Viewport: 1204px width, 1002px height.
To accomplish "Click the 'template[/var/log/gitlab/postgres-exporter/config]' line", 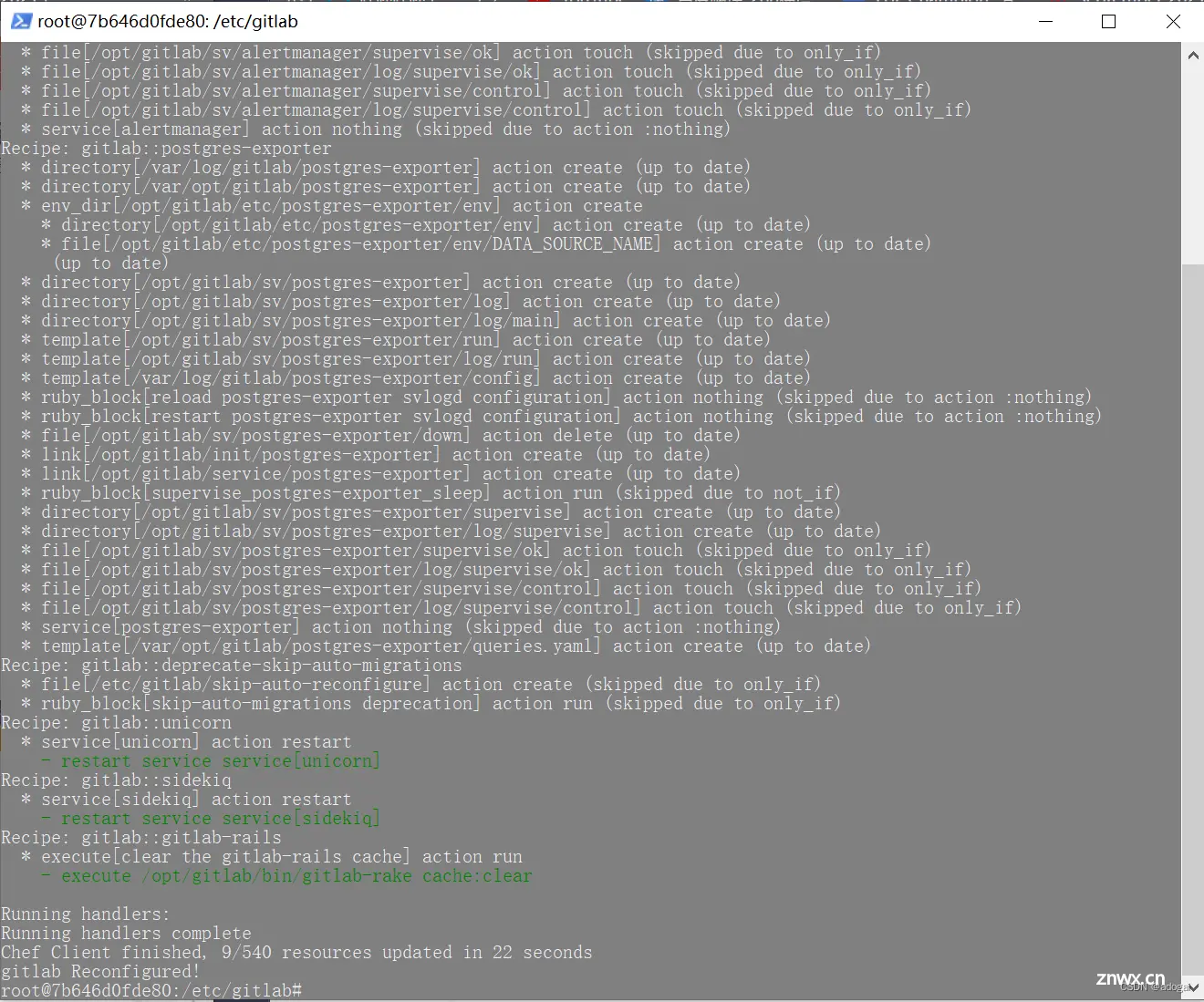I will 416,378.
